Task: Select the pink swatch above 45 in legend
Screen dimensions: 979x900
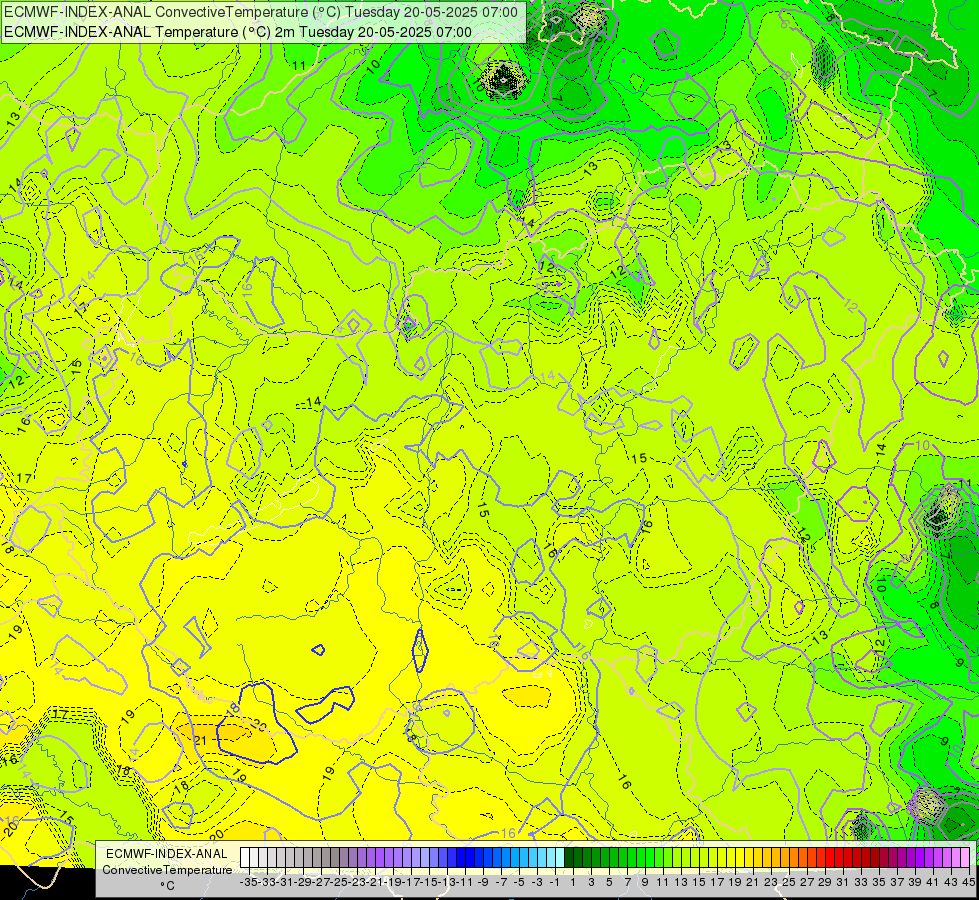Action: (x=965, y=857)
